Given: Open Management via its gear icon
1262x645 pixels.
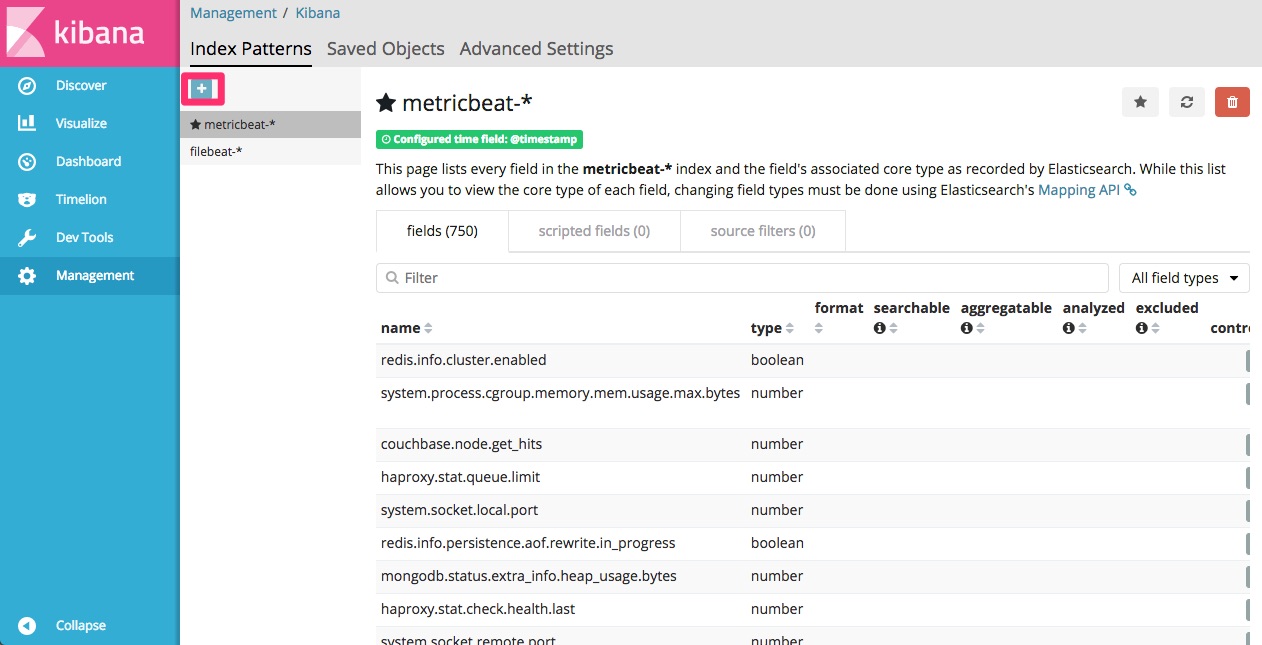Looking at the screenshot, I should pos(27,276).
